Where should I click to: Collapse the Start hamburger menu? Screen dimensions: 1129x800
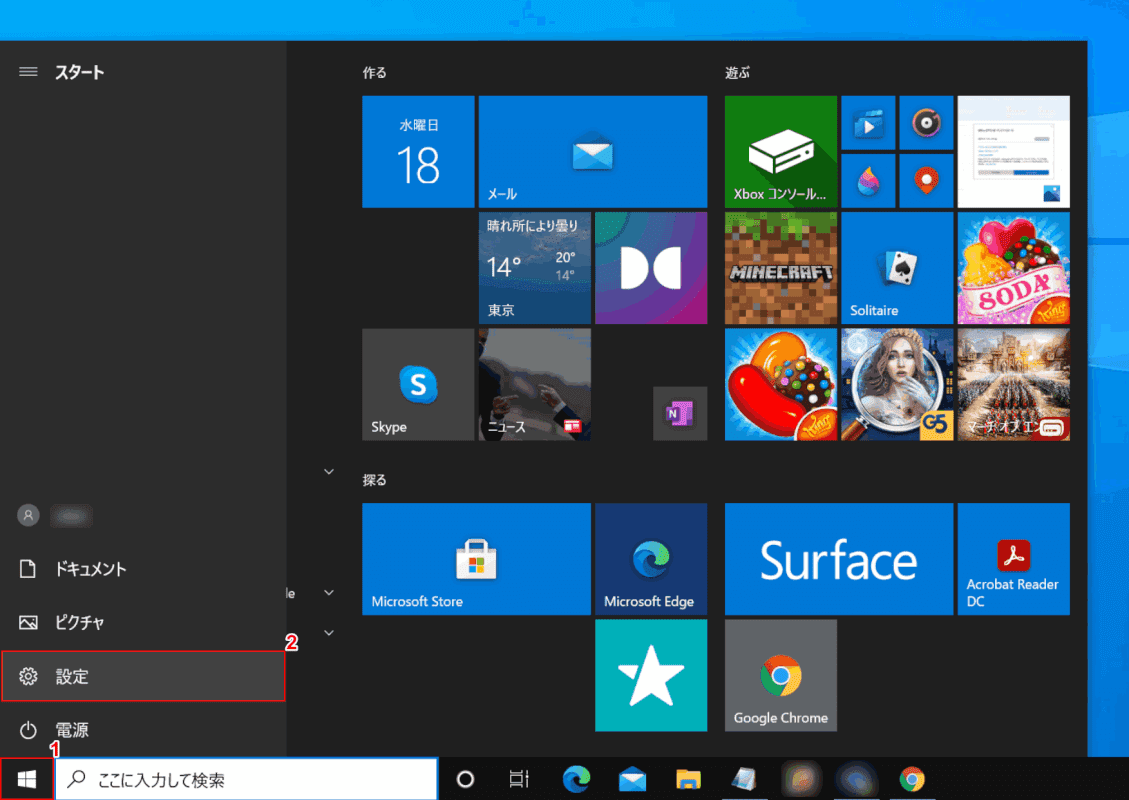pyautogui.click(x=28, y=71)
